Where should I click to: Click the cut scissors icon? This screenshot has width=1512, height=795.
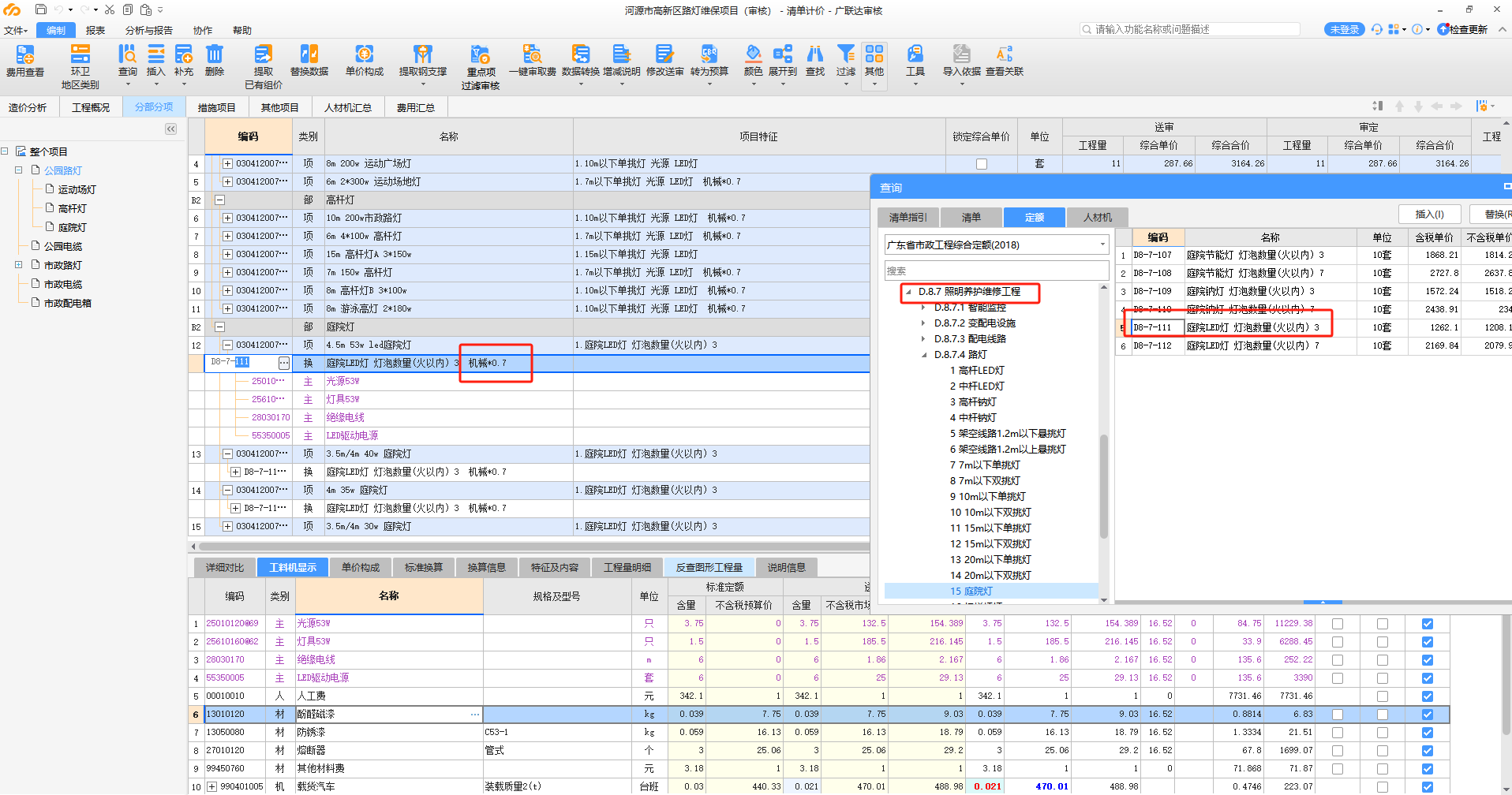click(x=110, y=9)
